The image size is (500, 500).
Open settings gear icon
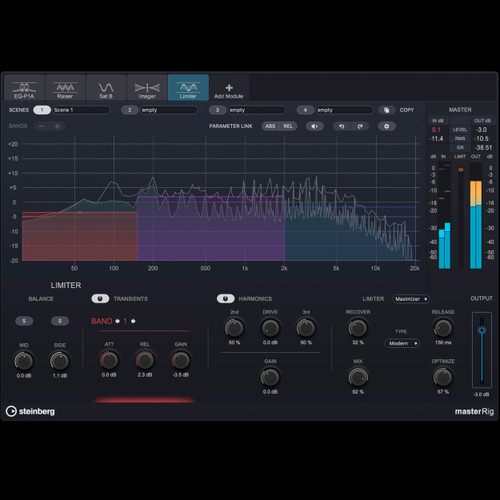click(387, 126)
